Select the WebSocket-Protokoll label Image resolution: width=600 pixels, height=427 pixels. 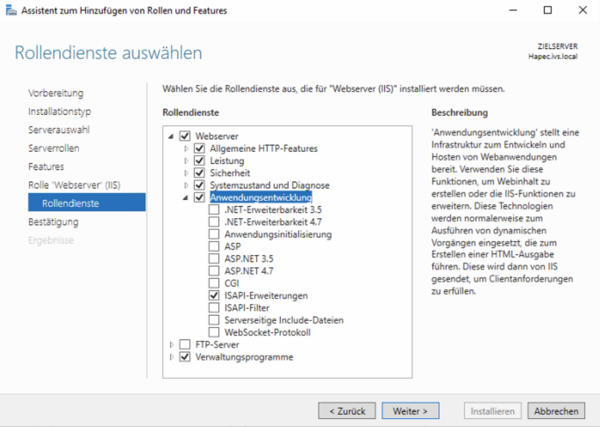(267, 332)
